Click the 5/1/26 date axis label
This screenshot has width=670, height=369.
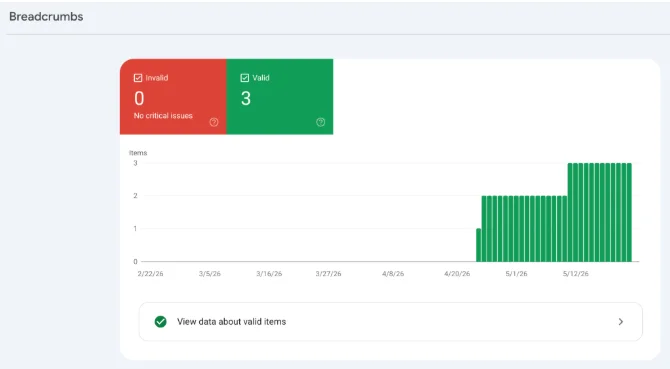(517, 274)
